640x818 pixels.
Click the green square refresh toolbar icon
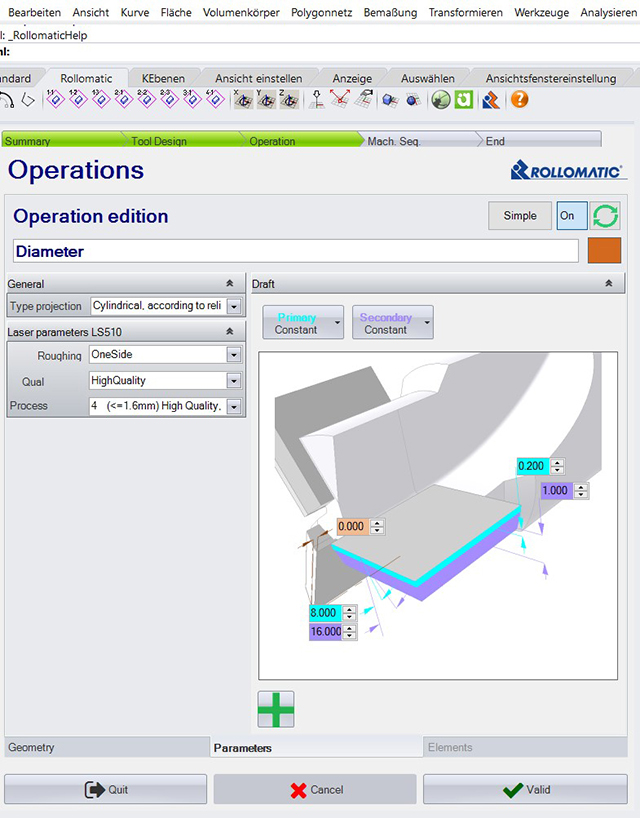(464, 100)
